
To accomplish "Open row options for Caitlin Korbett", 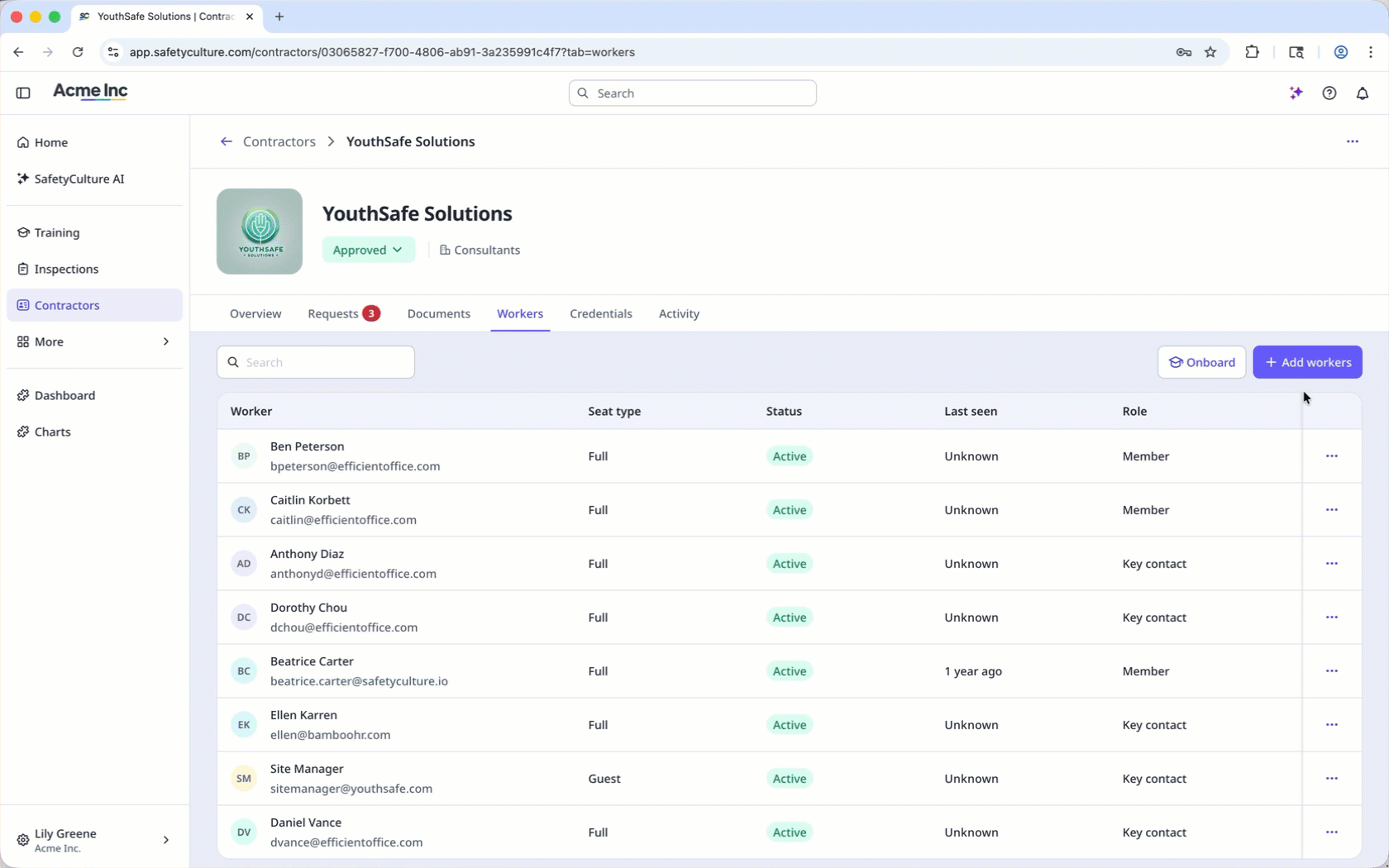I will pos(1332,510).
